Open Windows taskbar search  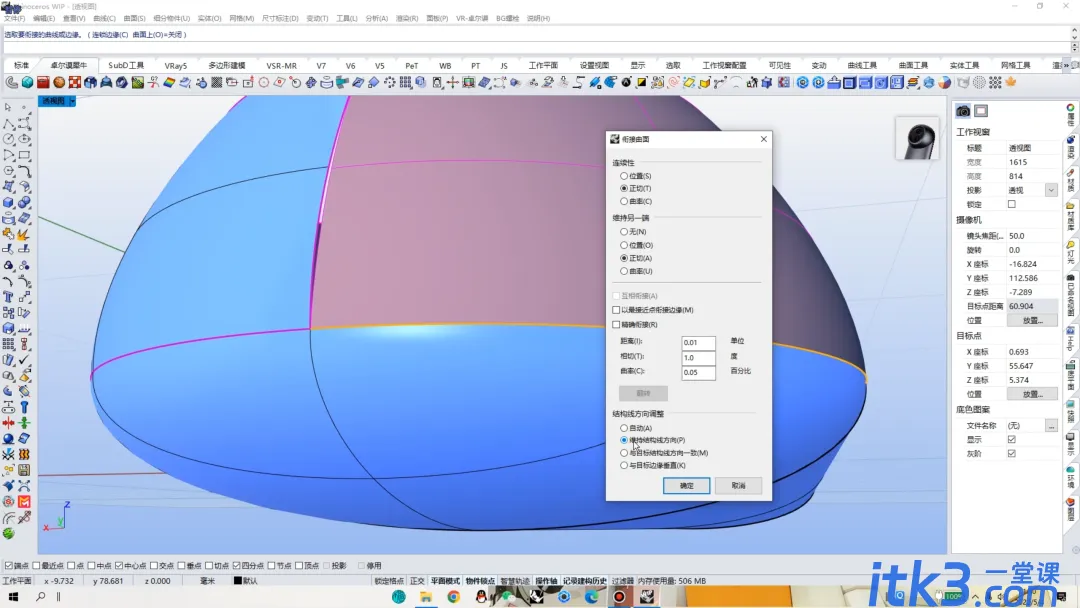(x=41, y=596)
